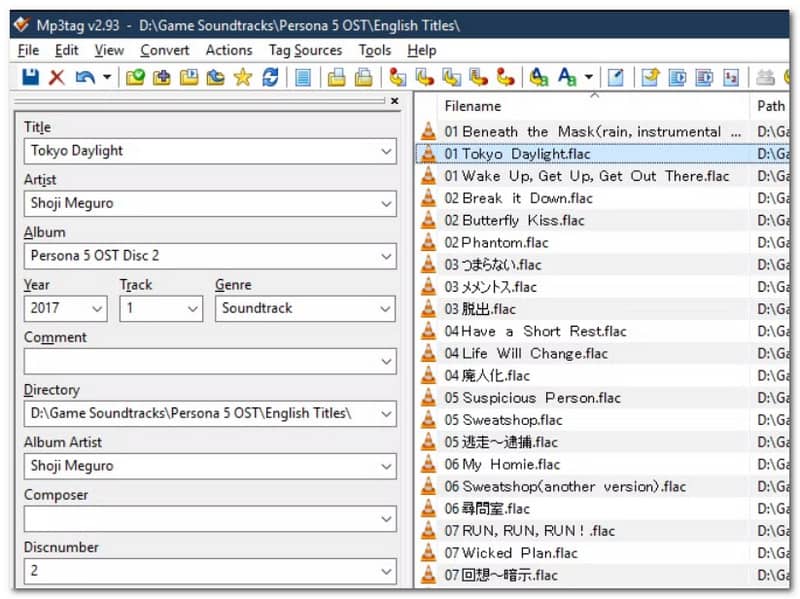Image resolution: width=800 pixels, height=599 pixels.
Task: Open the Tools menu
Action: [x=374, y=50]
